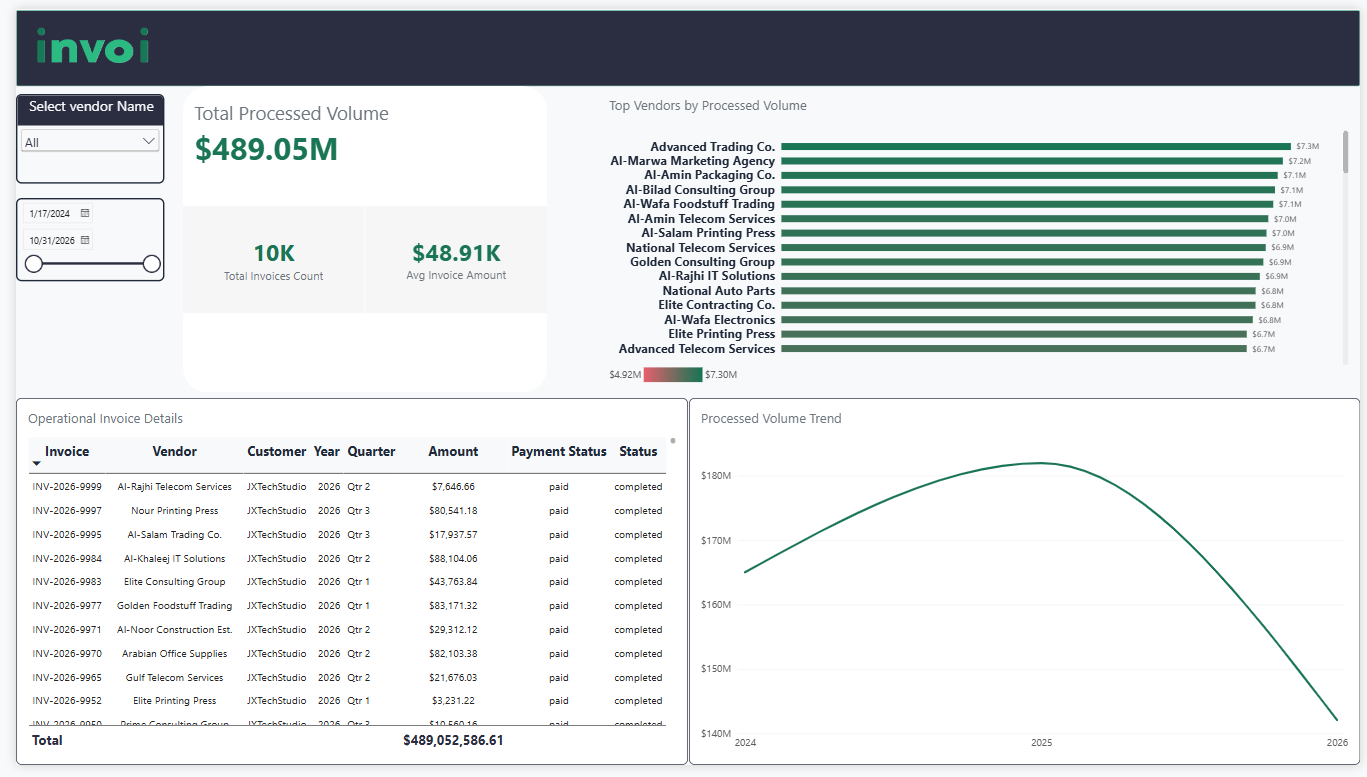Select the Elite Contracting Co. bar
Screen dimensions: 1367x777
(1018, 305)
